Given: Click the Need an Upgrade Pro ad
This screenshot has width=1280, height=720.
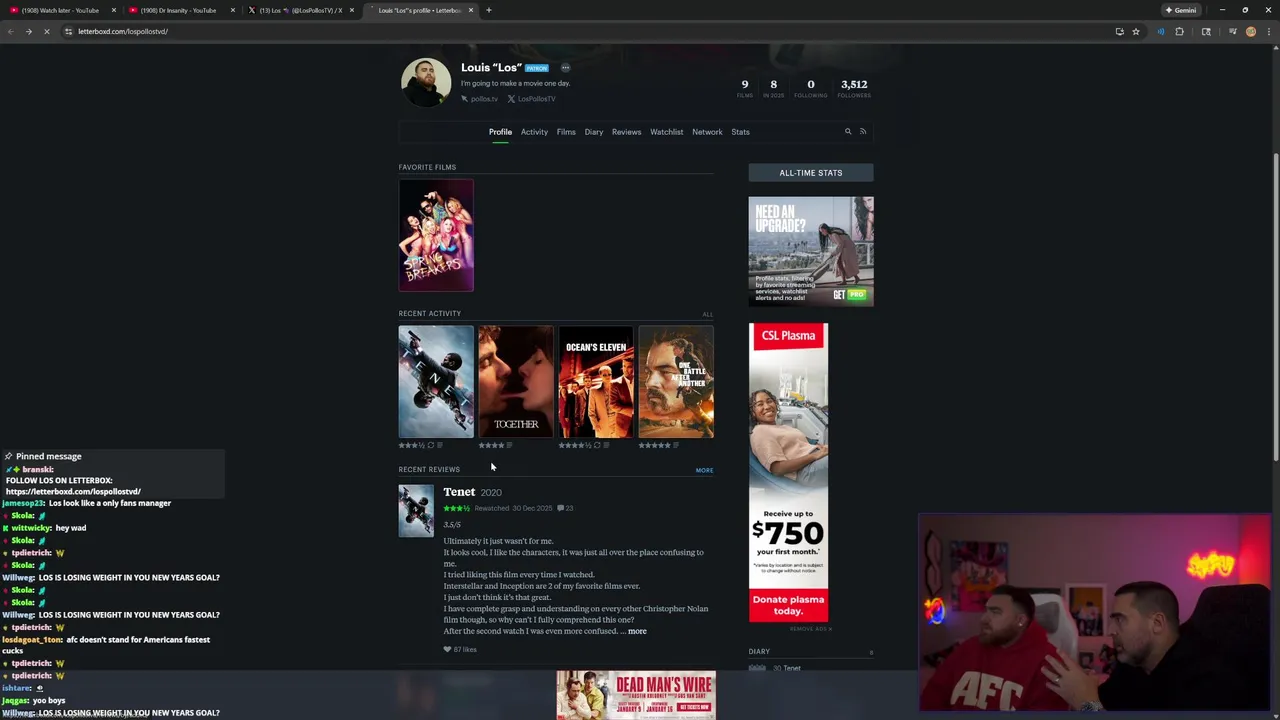Looking at the screenshot, I should (x=811, y=251).
